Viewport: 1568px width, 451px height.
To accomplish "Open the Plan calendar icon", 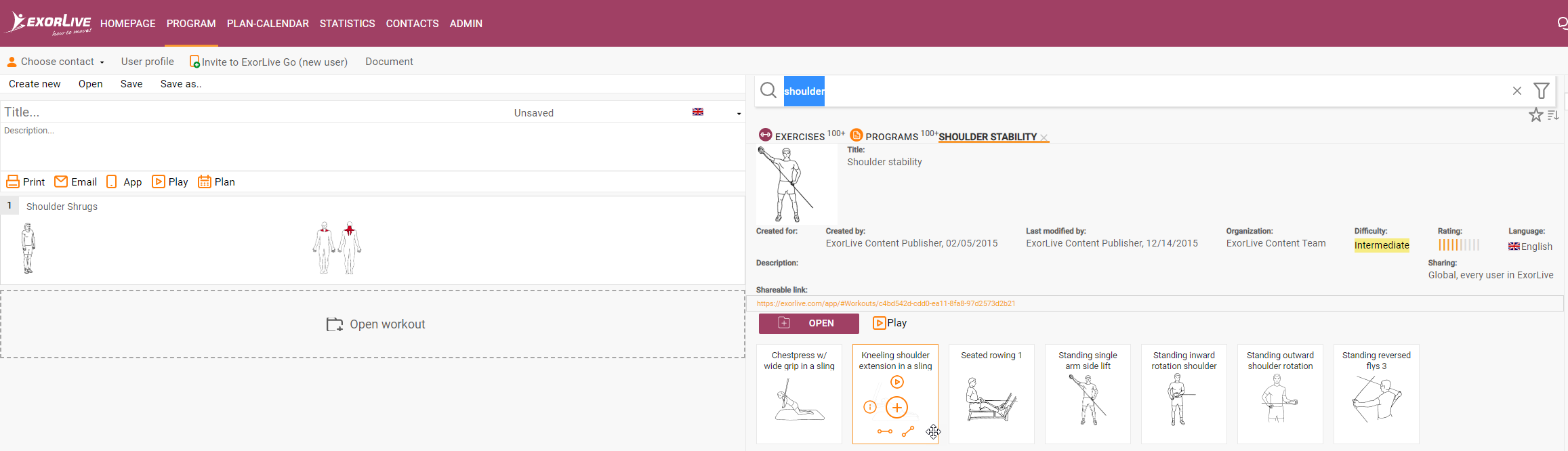I will click(205, 181).
